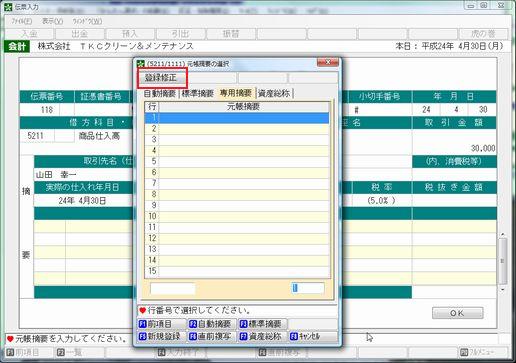Viewport: 516px width, 363px height.
Task: Select the 専用摘要 tab
Action: pyautogui.click(x=235, y=93)
